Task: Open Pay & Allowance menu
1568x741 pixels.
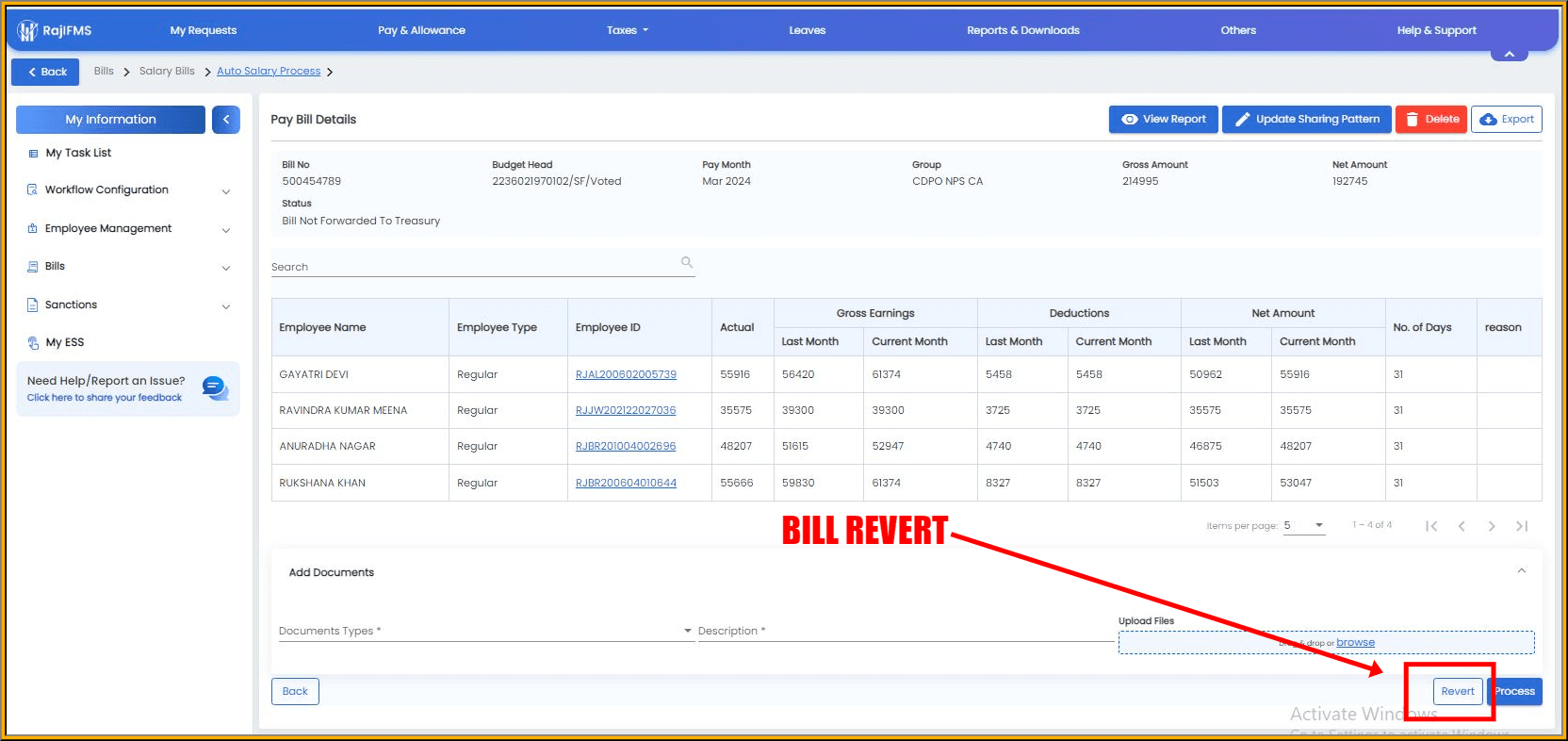Action: 421,30
